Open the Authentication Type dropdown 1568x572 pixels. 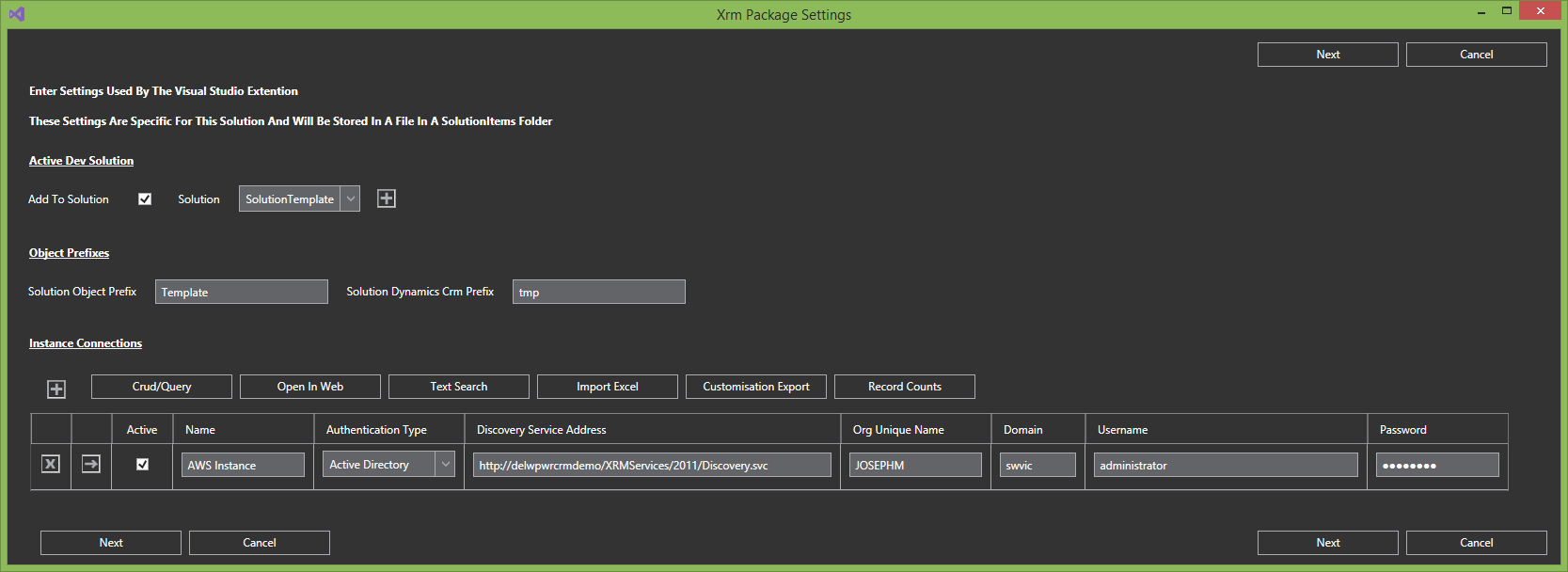click(x=445, y=464)
